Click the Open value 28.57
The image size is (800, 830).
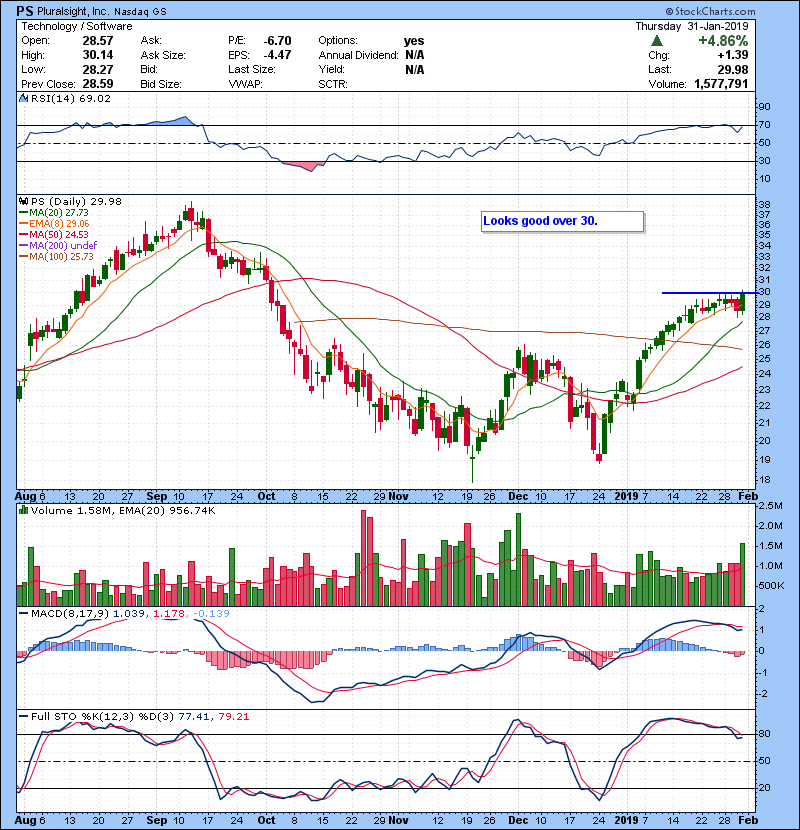[98, 41]
